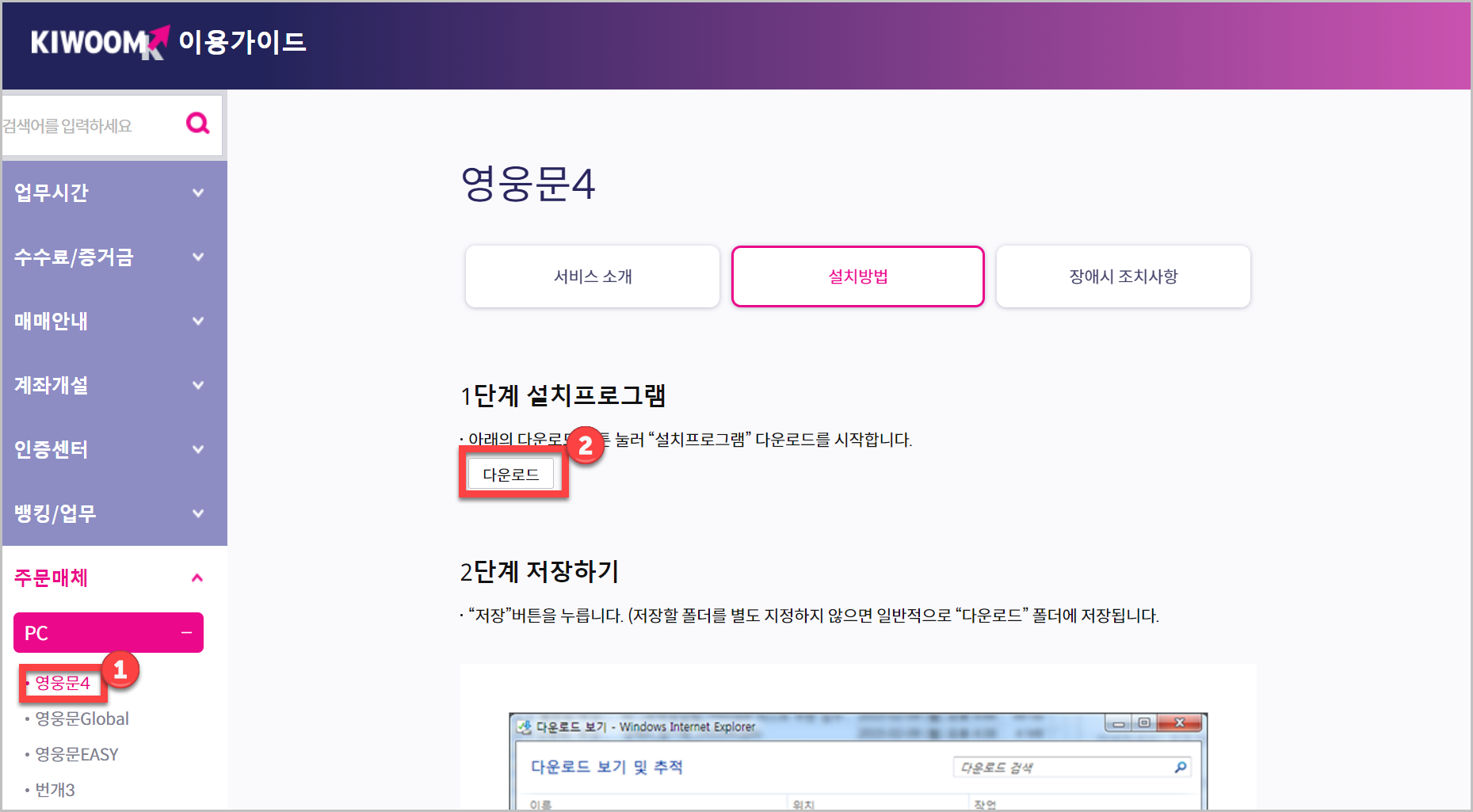The width and height of the screenshot is (1473, 812).
Task: Open the 인증센터 sidebar menu
Action: [115, 449]
